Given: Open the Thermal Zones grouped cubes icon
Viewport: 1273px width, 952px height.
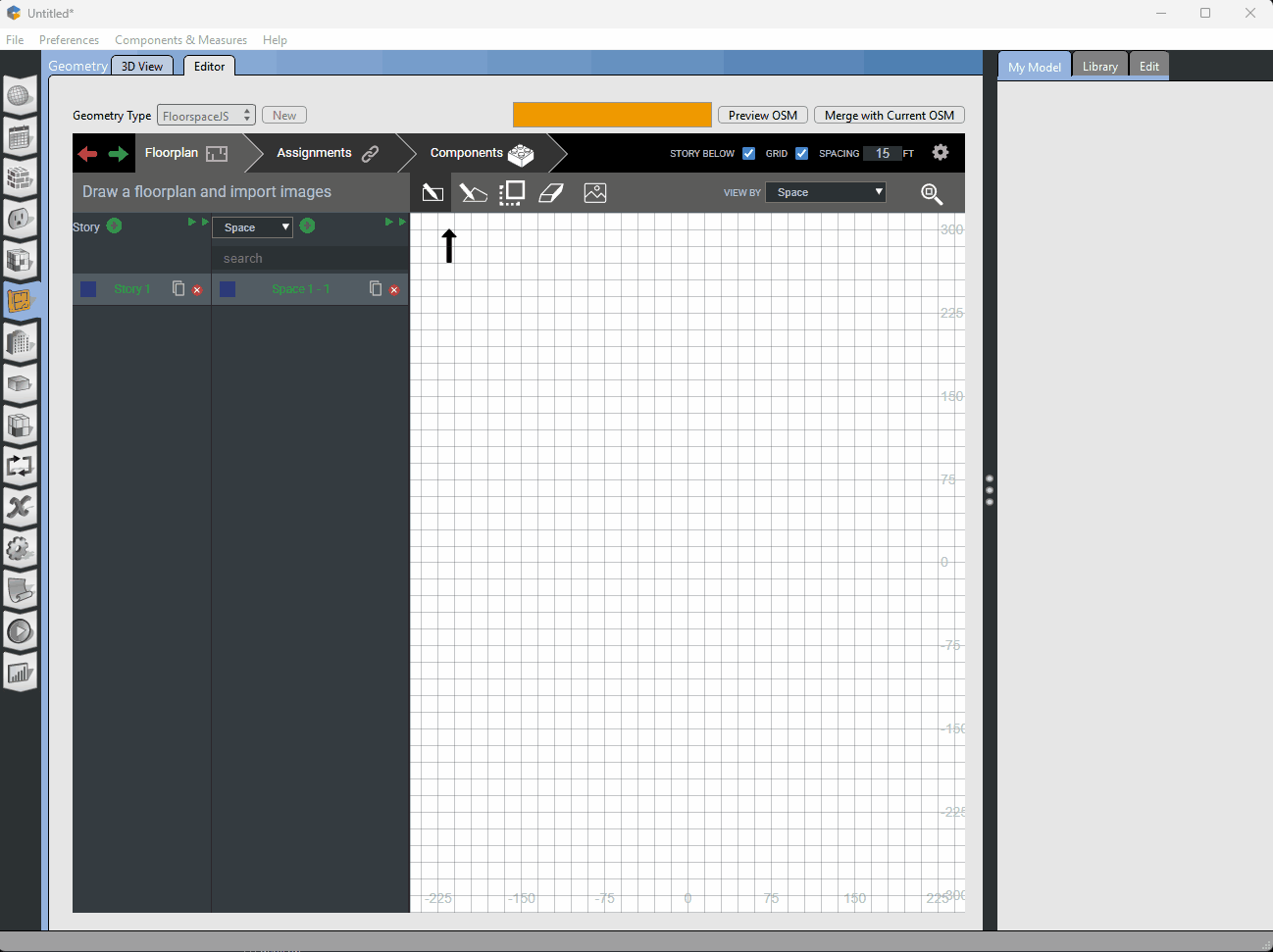Looking at the screenshot, I should click(x=20, y=425).
